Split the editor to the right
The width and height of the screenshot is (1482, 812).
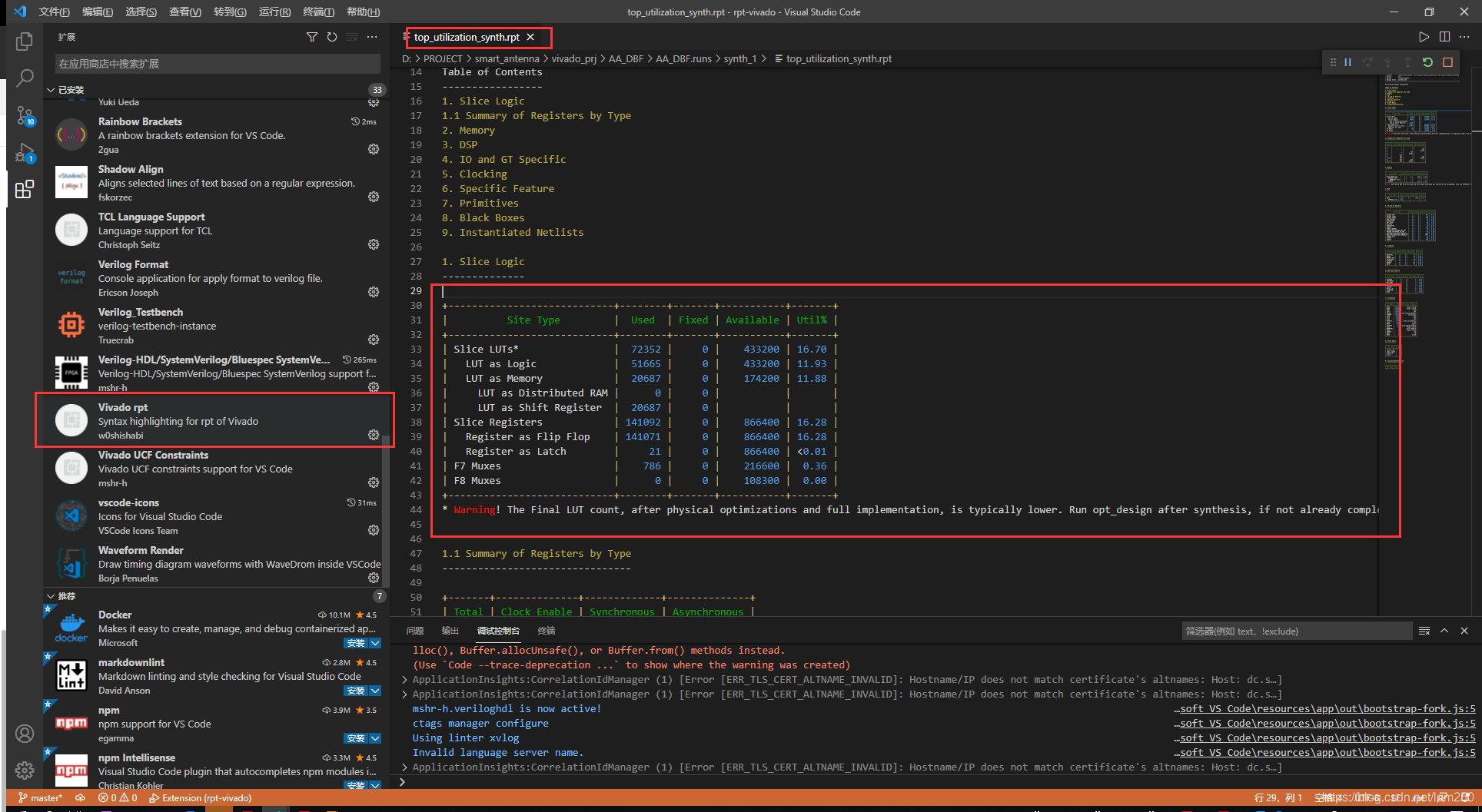pyautogui.click(x=1444, y=37)
